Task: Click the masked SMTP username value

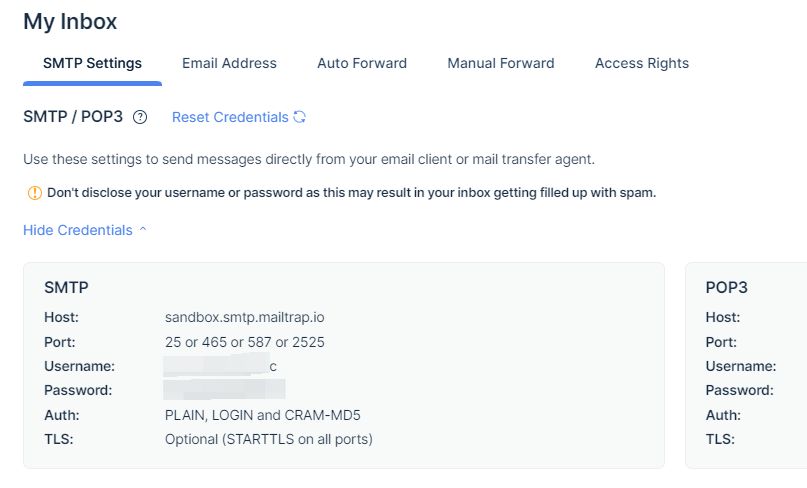Action: tap(220, 366)
